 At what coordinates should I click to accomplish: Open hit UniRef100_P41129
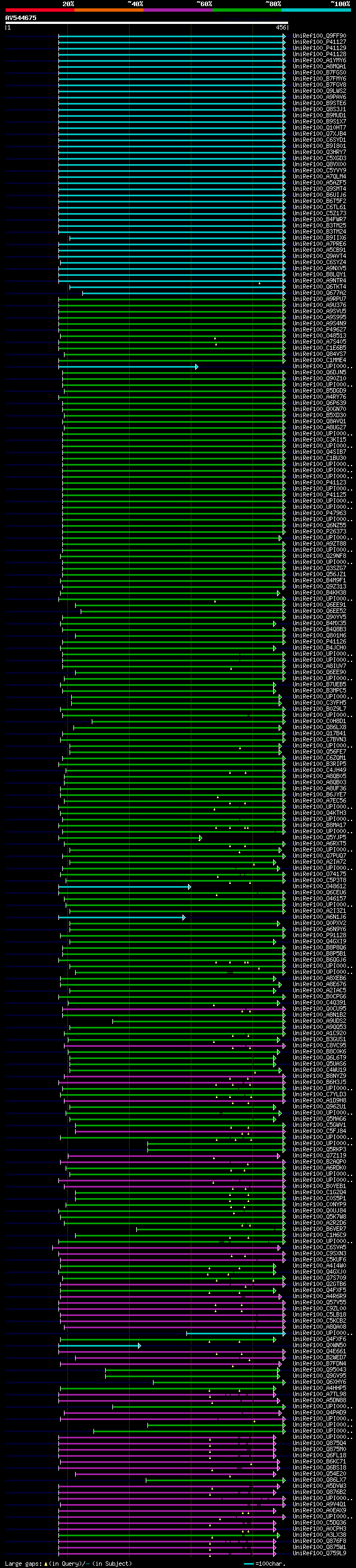(x=319, y=48)
